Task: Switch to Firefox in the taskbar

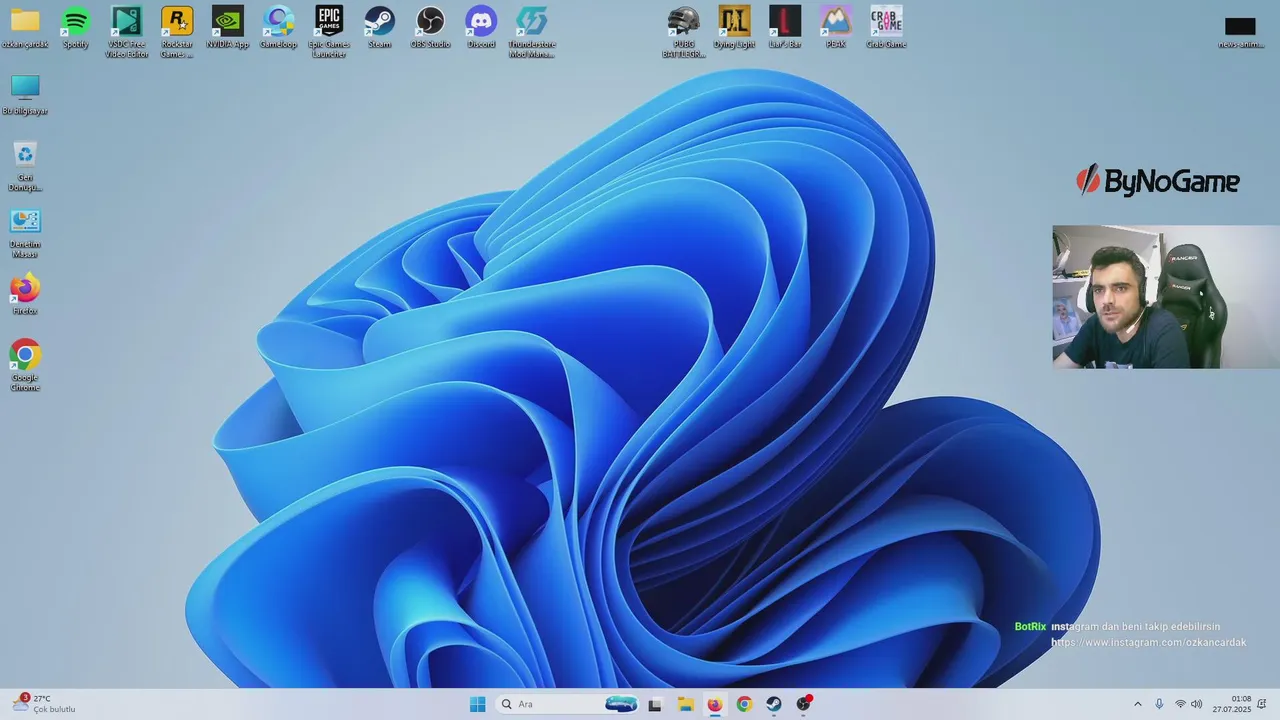Action: point(714,704)
